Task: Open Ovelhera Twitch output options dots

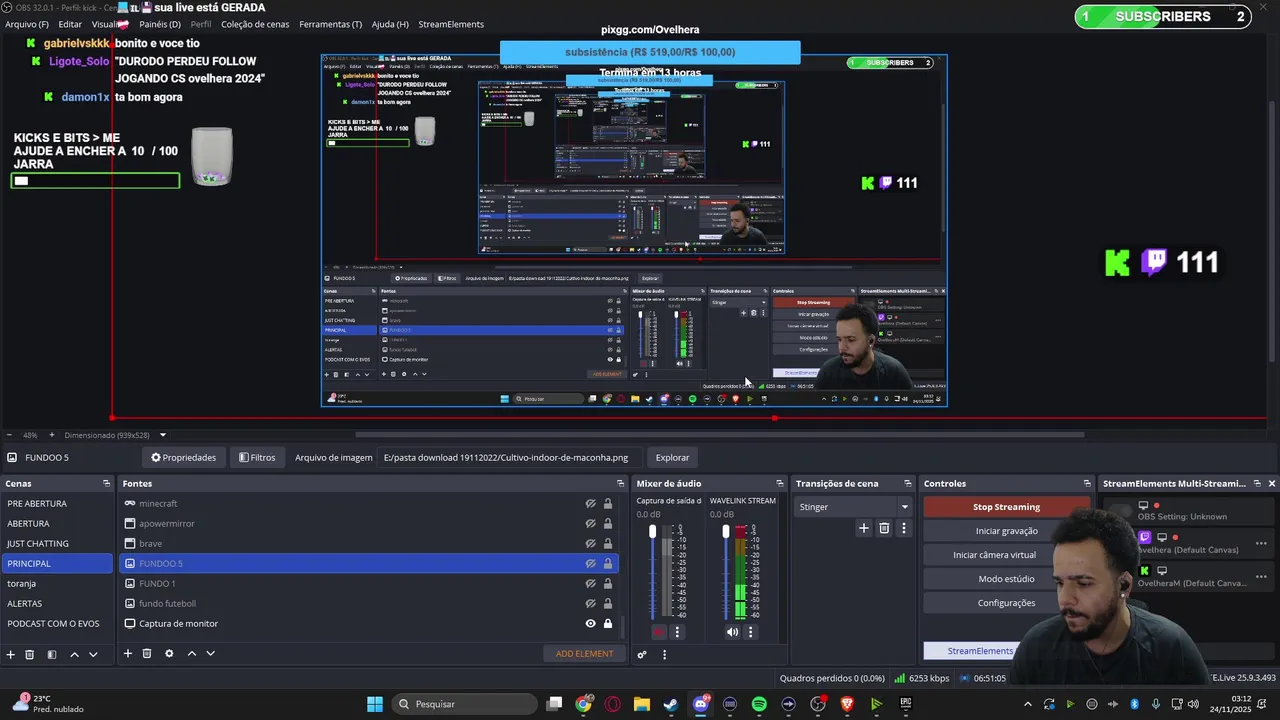Action: tap(1261, 544)
